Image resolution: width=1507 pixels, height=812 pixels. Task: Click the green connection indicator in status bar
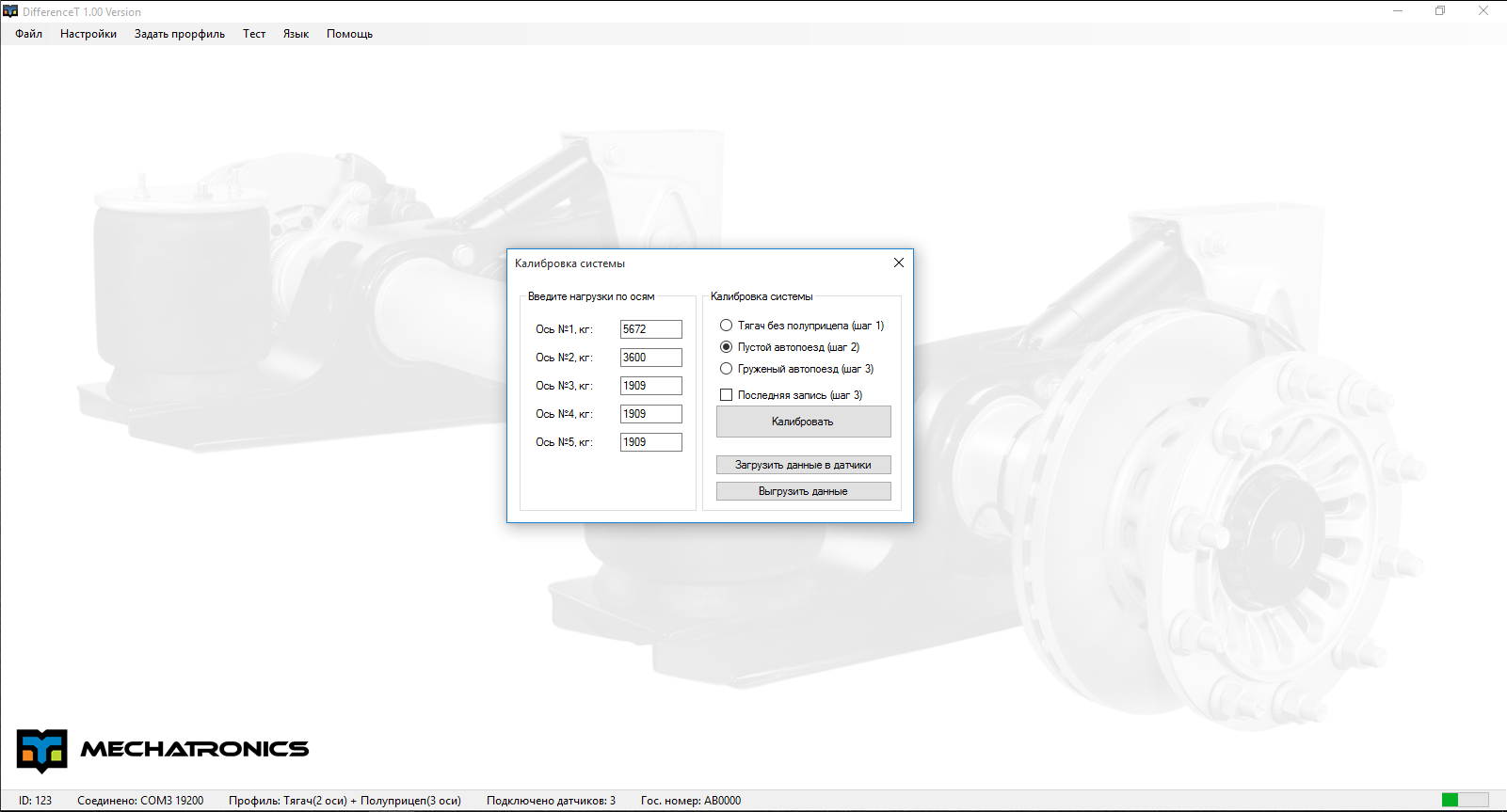1450,800
